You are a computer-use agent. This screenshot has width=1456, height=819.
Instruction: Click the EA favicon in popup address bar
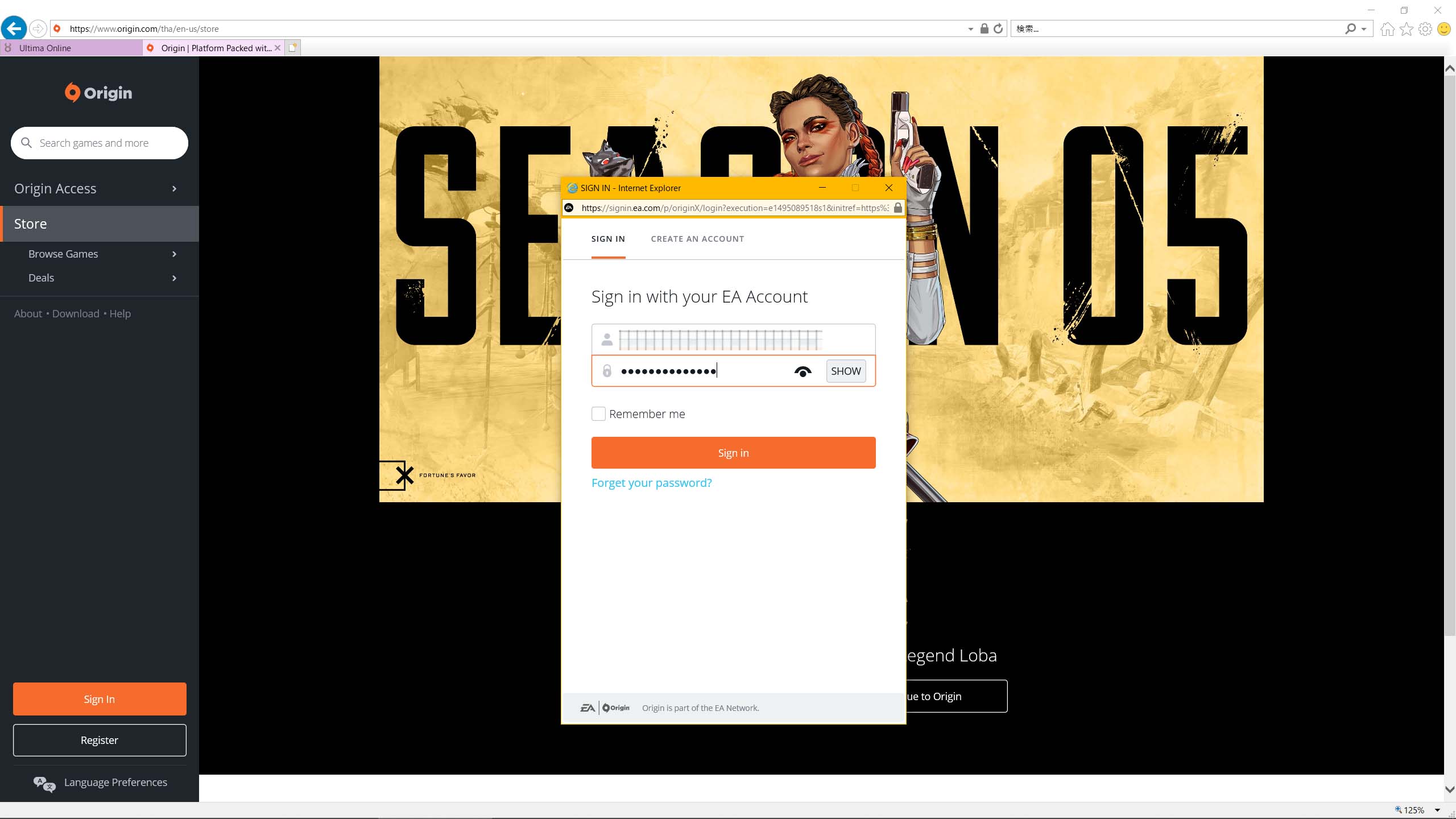coord(569,208)
